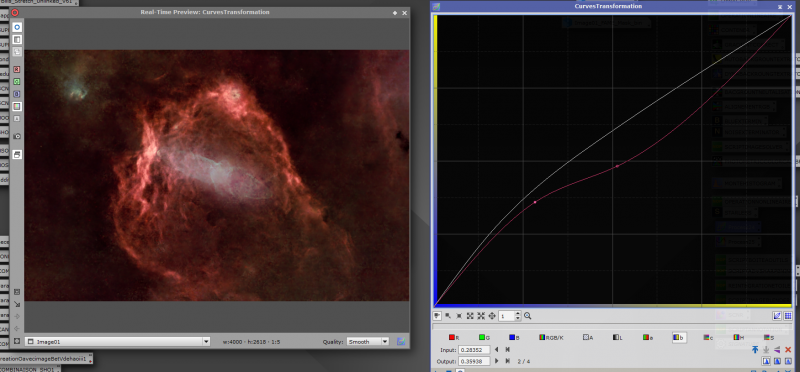
Task: Go to previous curve point
Action: pyautogui.click(x=496, y=350)
